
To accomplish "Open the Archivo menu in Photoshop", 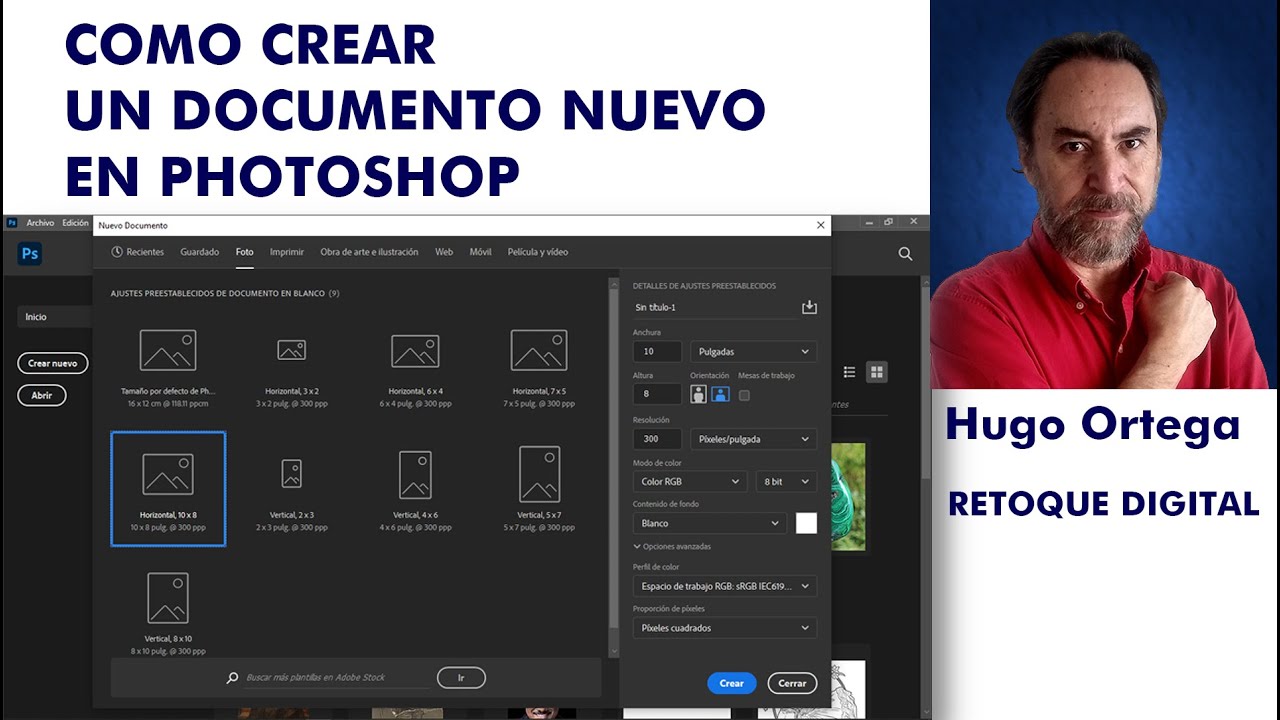I will point(40,223).
